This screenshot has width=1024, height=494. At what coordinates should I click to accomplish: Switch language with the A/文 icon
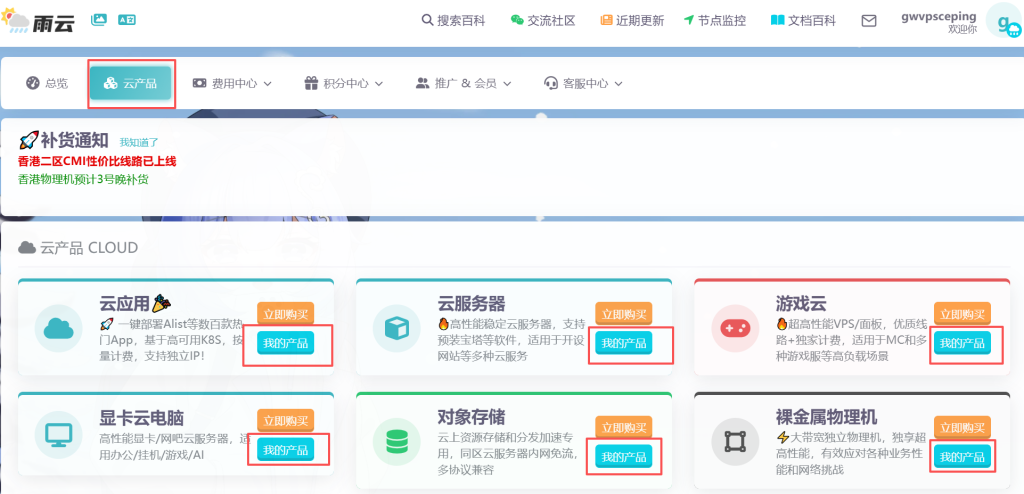(127, 20)
